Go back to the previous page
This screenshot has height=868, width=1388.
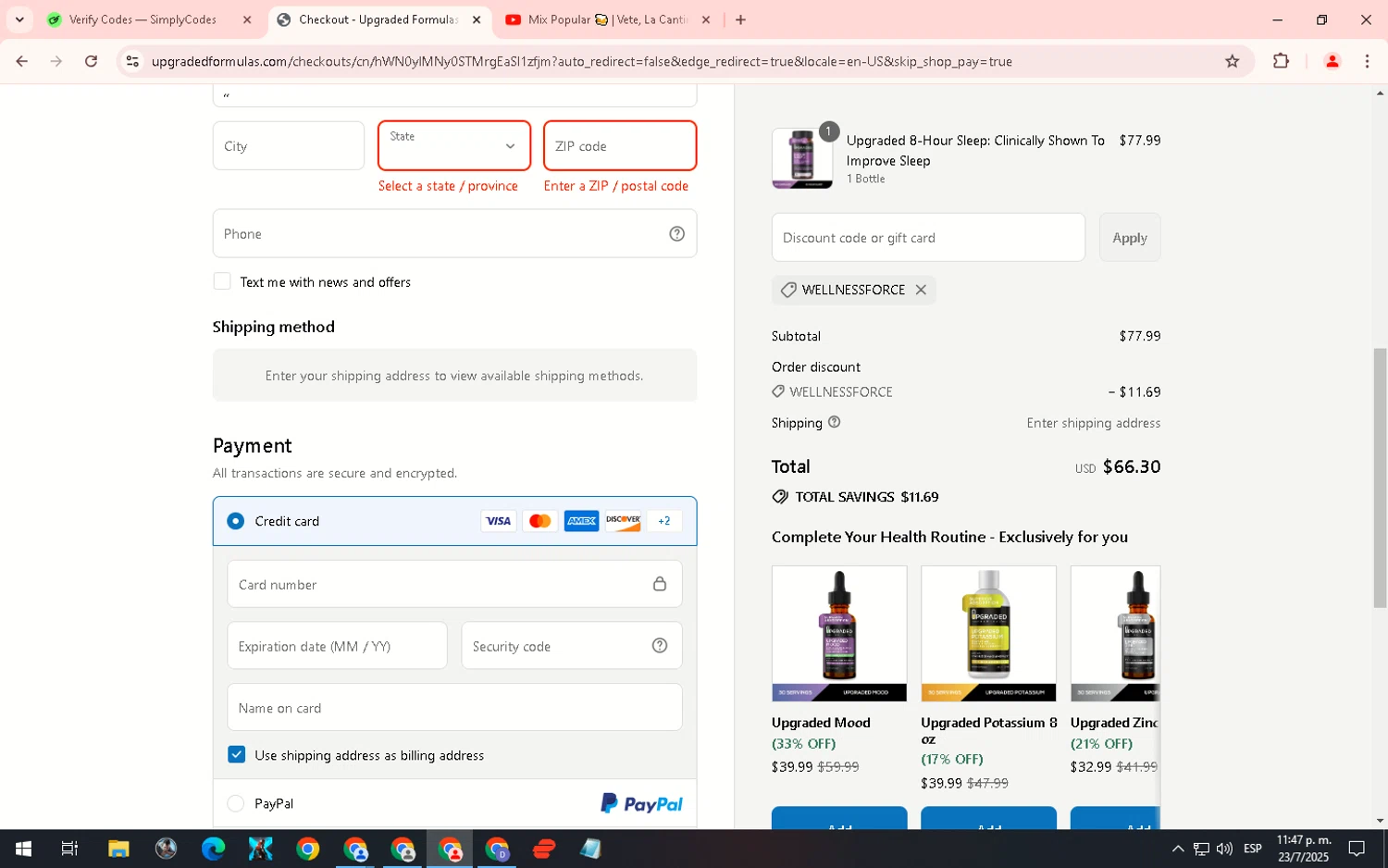22,61
